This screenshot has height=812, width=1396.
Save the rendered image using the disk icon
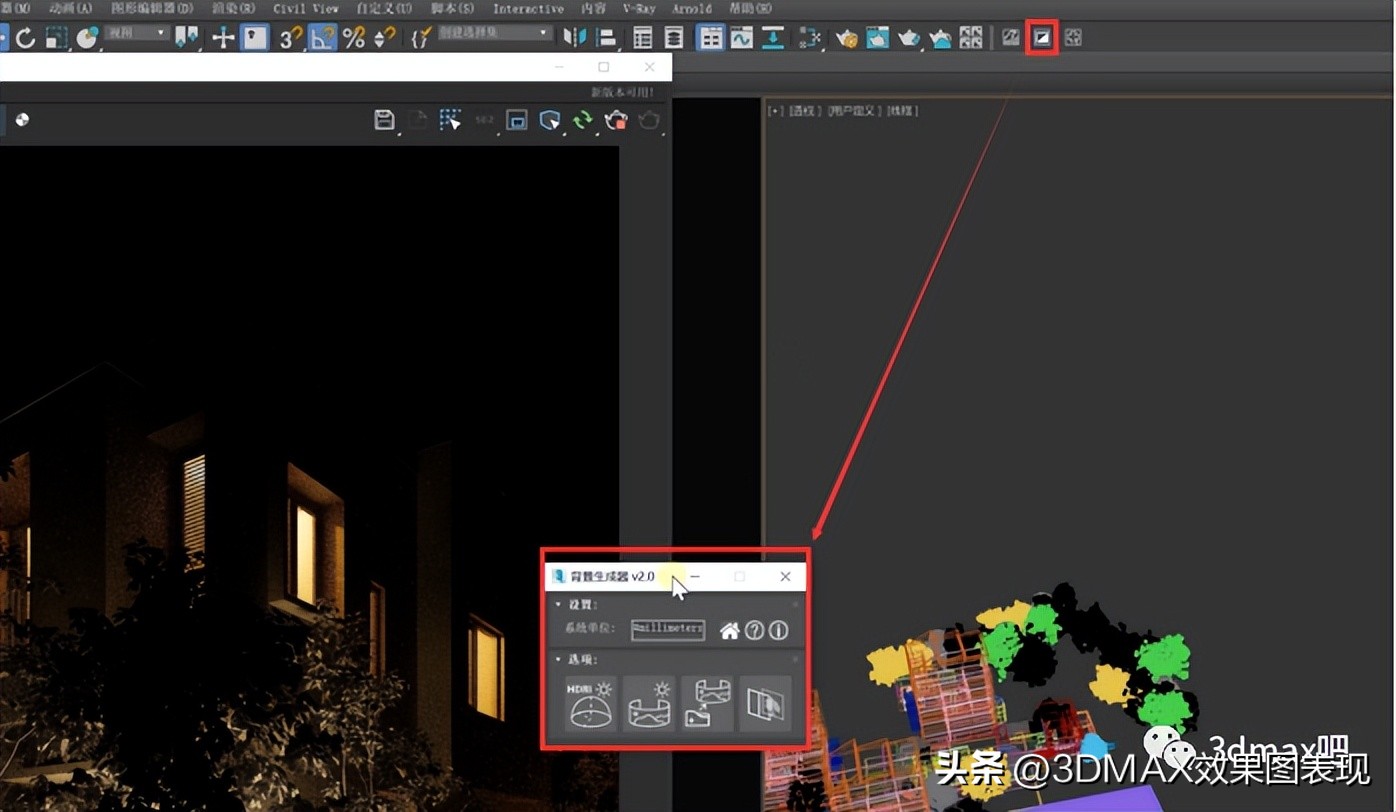click(x=385, y=119)
